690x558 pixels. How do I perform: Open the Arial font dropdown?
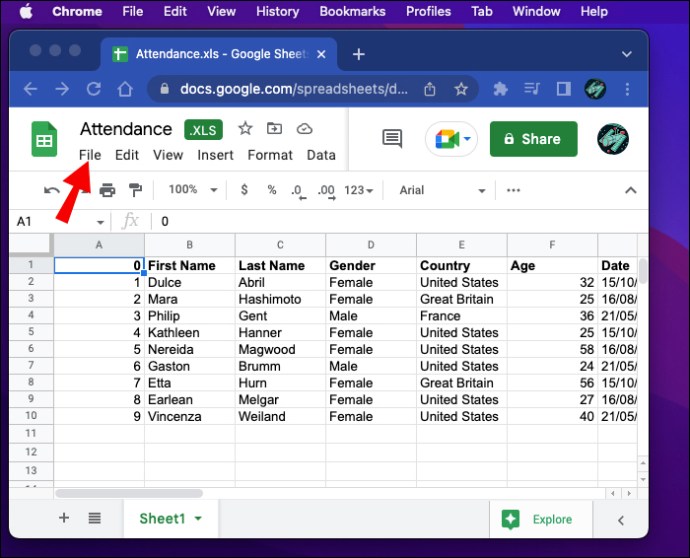442,190
